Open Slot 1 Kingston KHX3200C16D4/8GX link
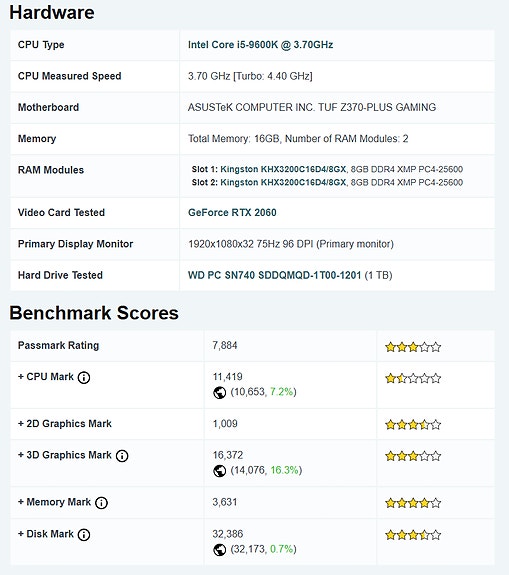 (283, 169)
